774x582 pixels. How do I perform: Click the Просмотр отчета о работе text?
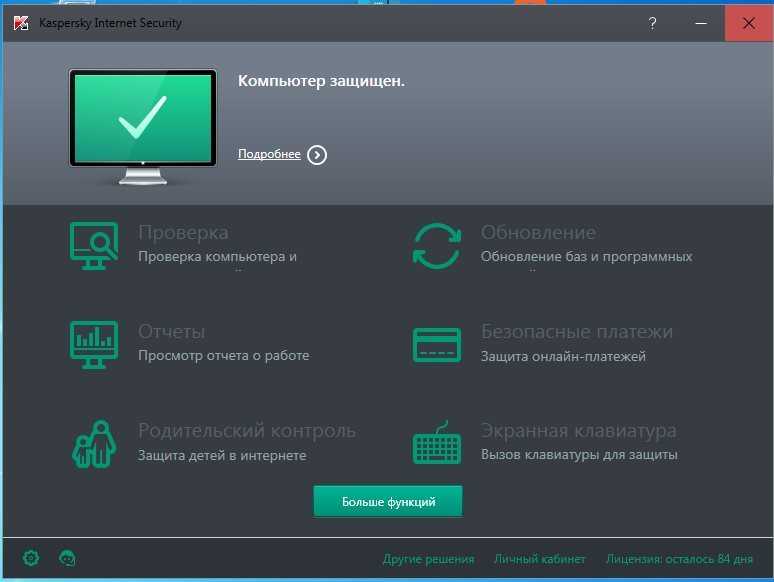(x=224, y=355)
